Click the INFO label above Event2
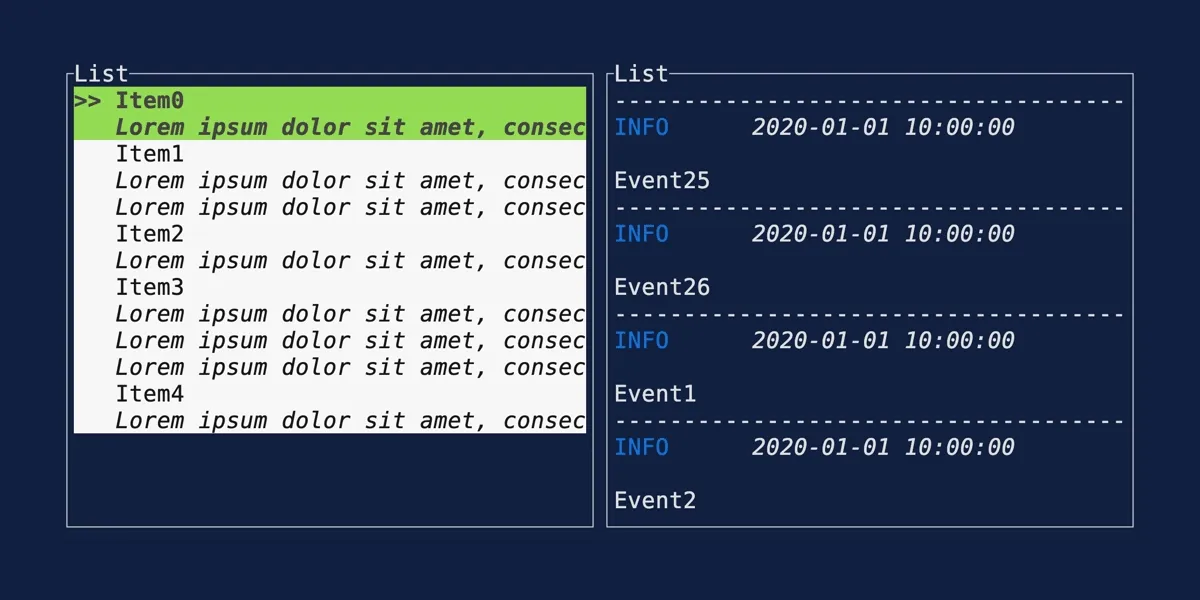 point(641,448)
